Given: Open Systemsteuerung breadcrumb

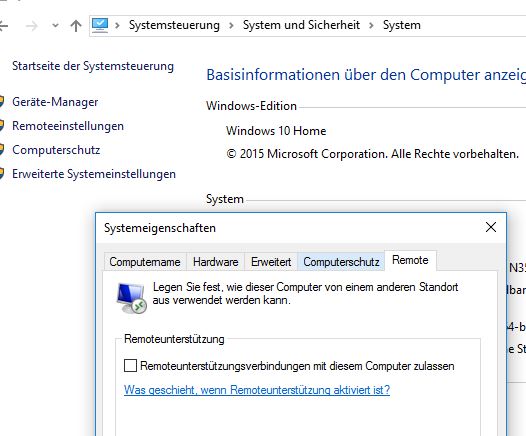Looking at the screenshot, I should tap(174, 25).
